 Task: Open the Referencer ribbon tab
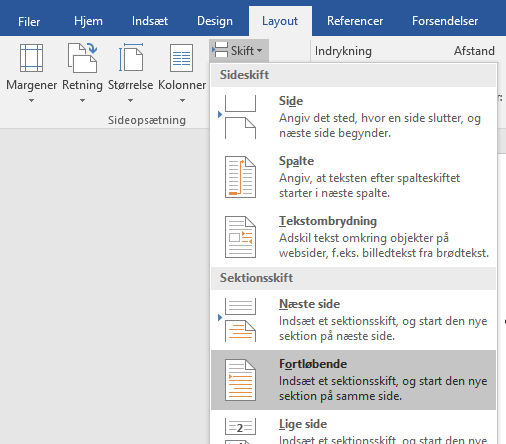tap(355, 21)
